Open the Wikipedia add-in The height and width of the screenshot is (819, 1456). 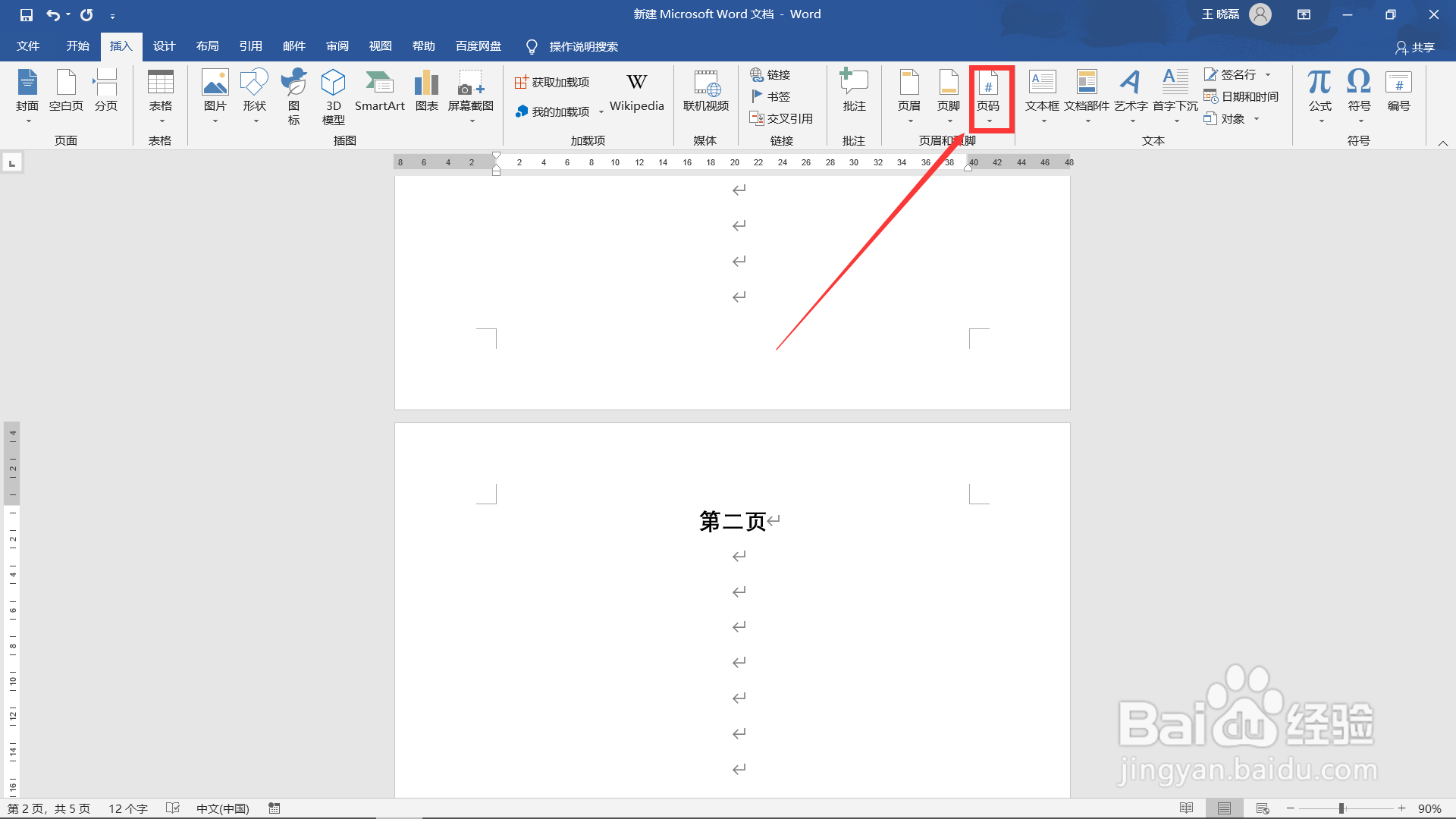click(x=636, y=93)
